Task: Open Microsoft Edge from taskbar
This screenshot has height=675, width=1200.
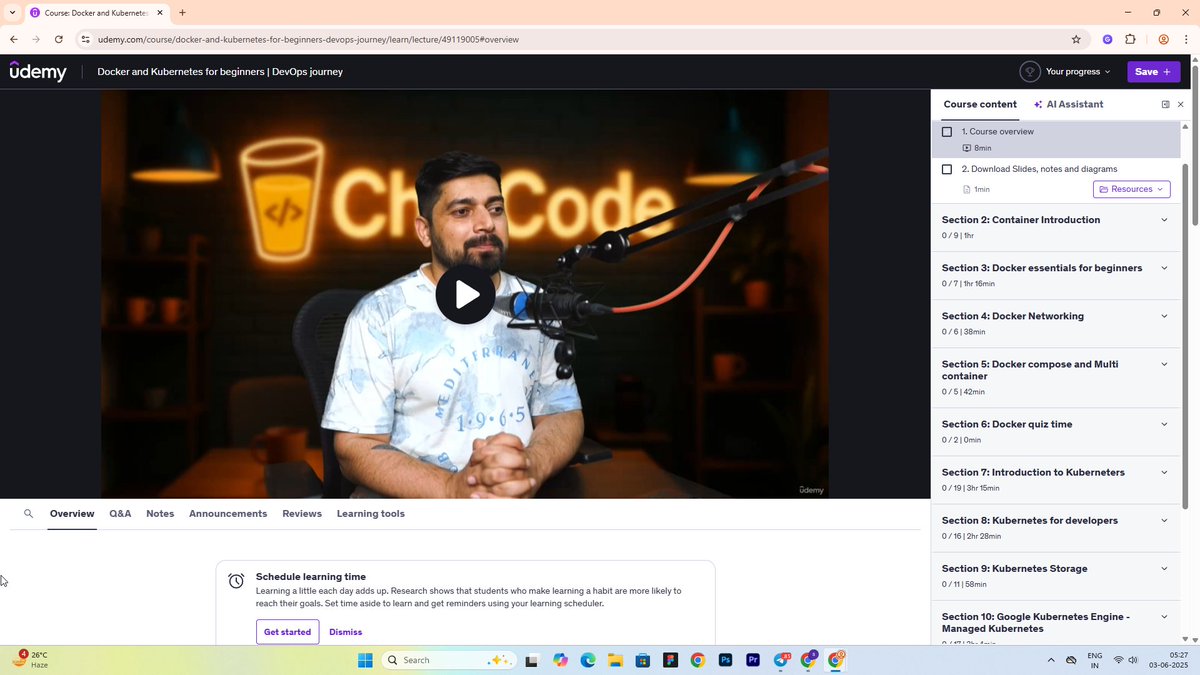Action: (x=588, y=660)
